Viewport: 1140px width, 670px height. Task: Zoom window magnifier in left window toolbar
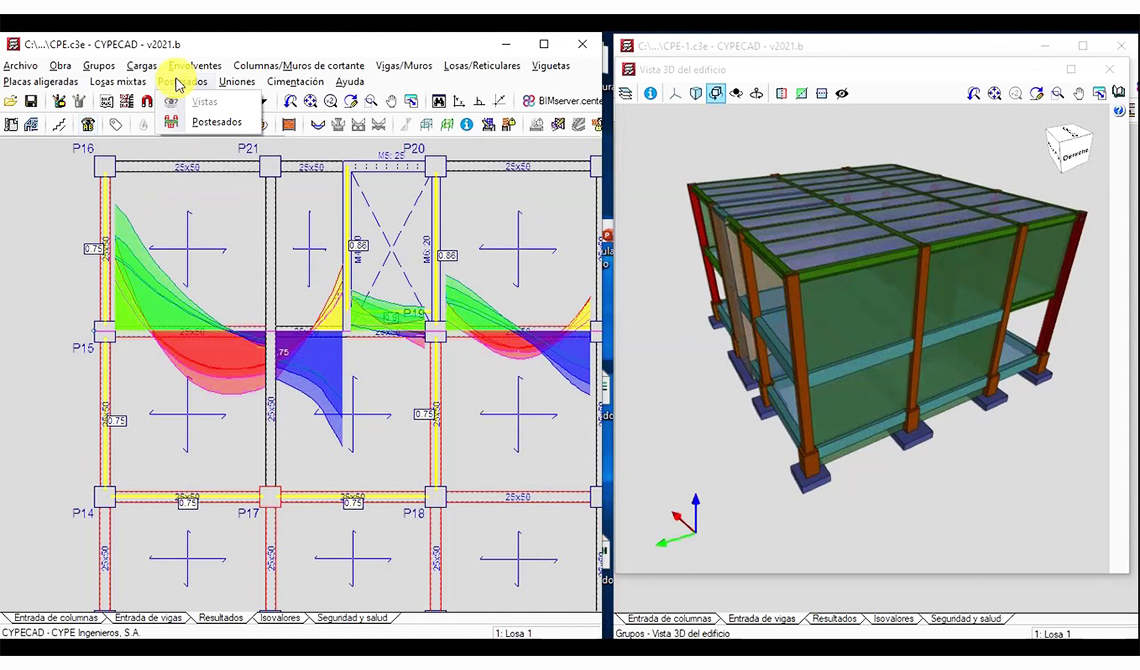371,101
